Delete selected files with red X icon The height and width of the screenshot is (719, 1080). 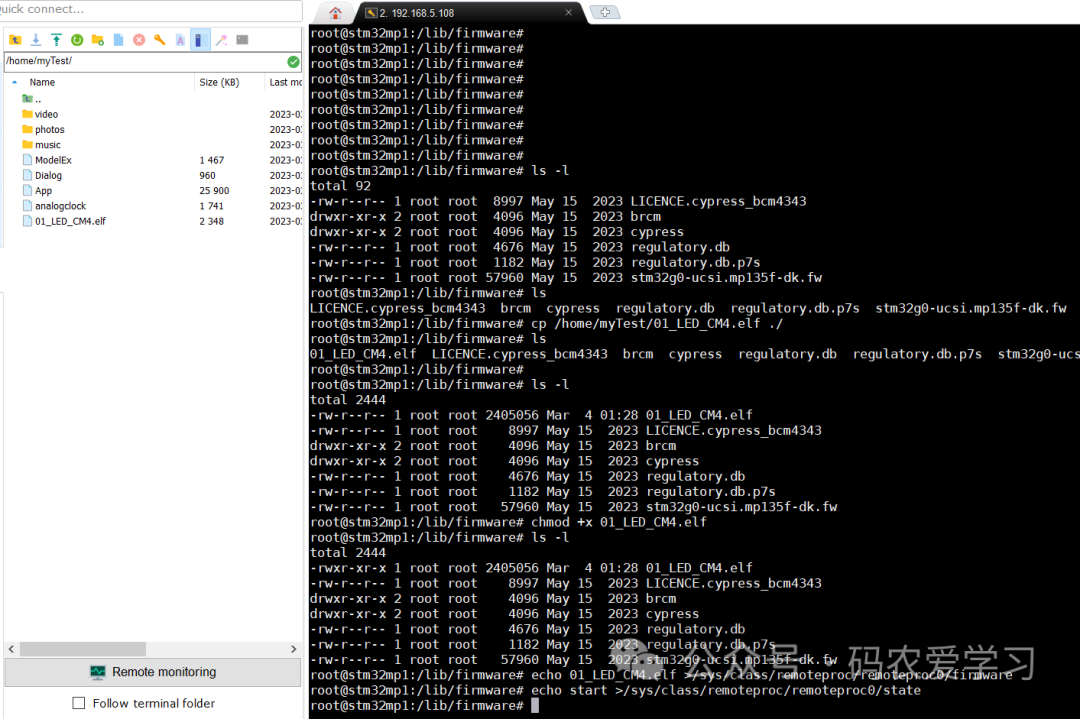(139, 40)
